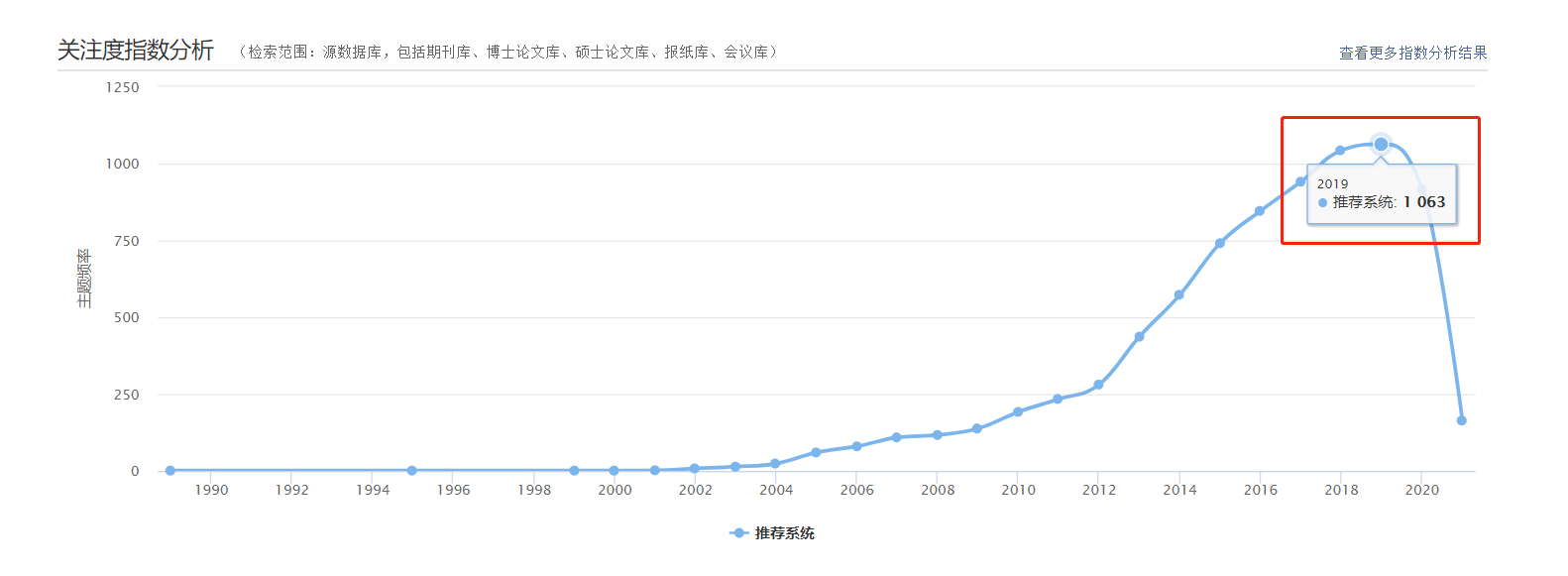
Task: Click the 主题频率 y-axis title
Action: 84,279
